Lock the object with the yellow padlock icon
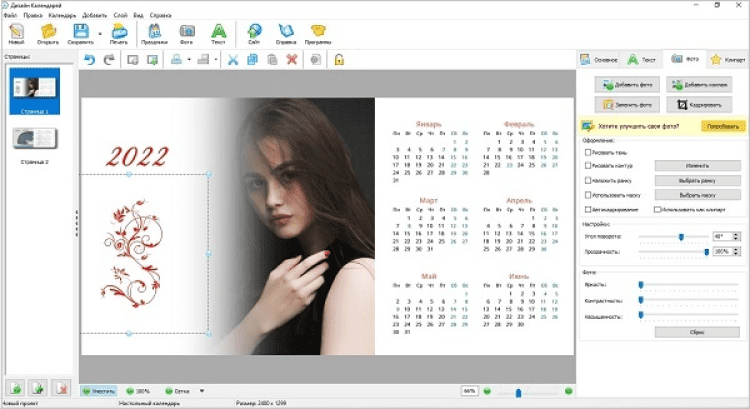 point(339,60)
